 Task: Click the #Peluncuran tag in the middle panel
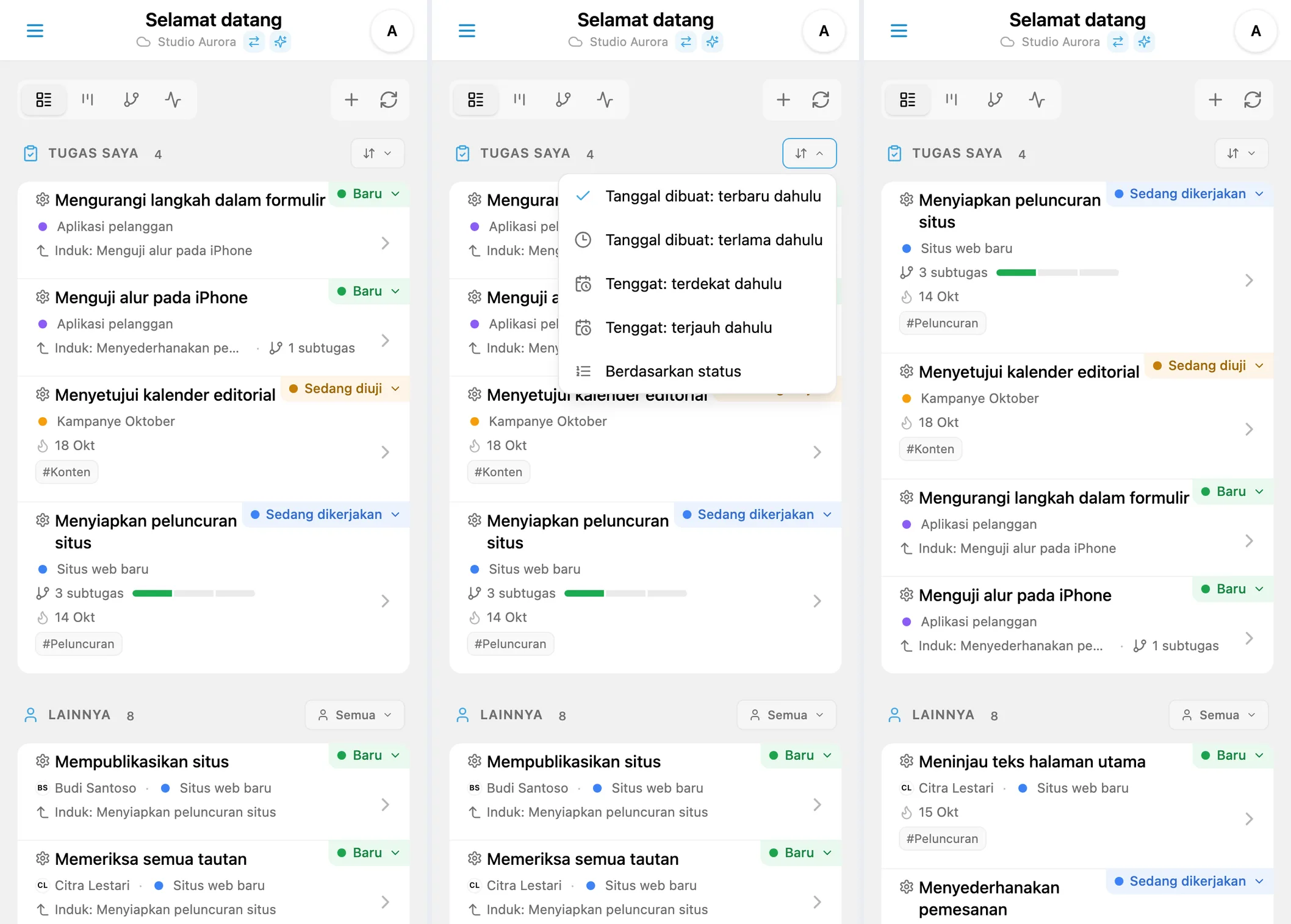511,644
